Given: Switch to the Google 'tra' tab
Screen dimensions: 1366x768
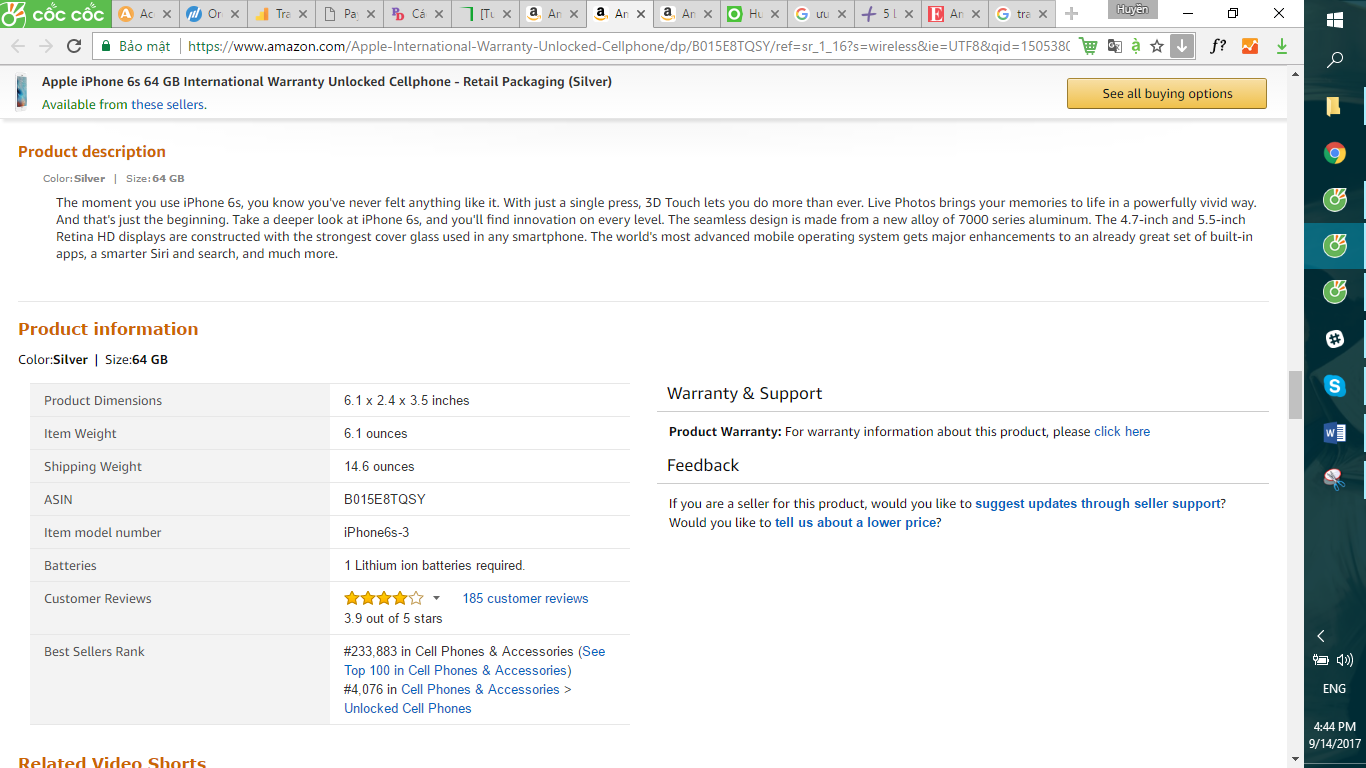Looking at the screenshot, I should [x=1022, y=14].
